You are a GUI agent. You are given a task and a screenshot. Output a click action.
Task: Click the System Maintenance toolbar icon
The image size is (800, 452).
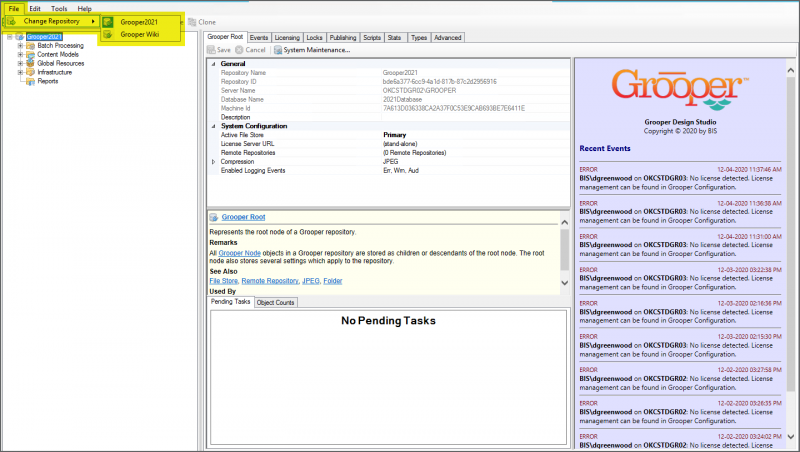(x=278, y=50)
